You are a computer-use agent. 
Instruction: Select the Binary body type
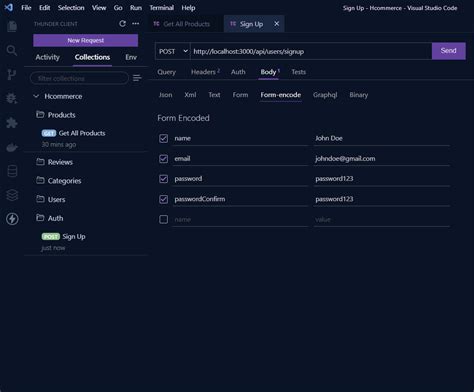pyautogui.click(x=359, y=95)
